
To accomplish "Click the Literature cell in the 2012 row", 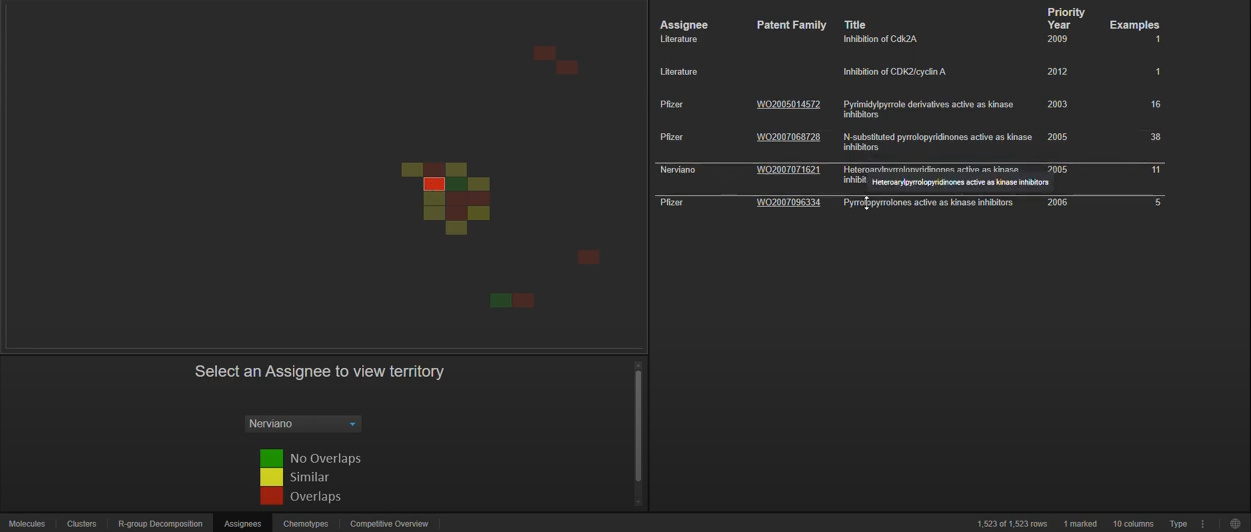I will tap(679, 72).
